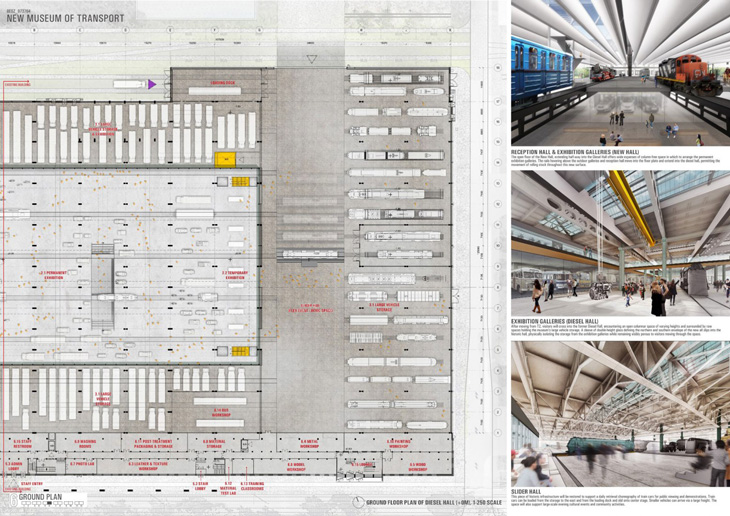Click the 2.2 Temporary Exhibition label
The width and height of the screenshot is (730, 516).
(235, 275)
